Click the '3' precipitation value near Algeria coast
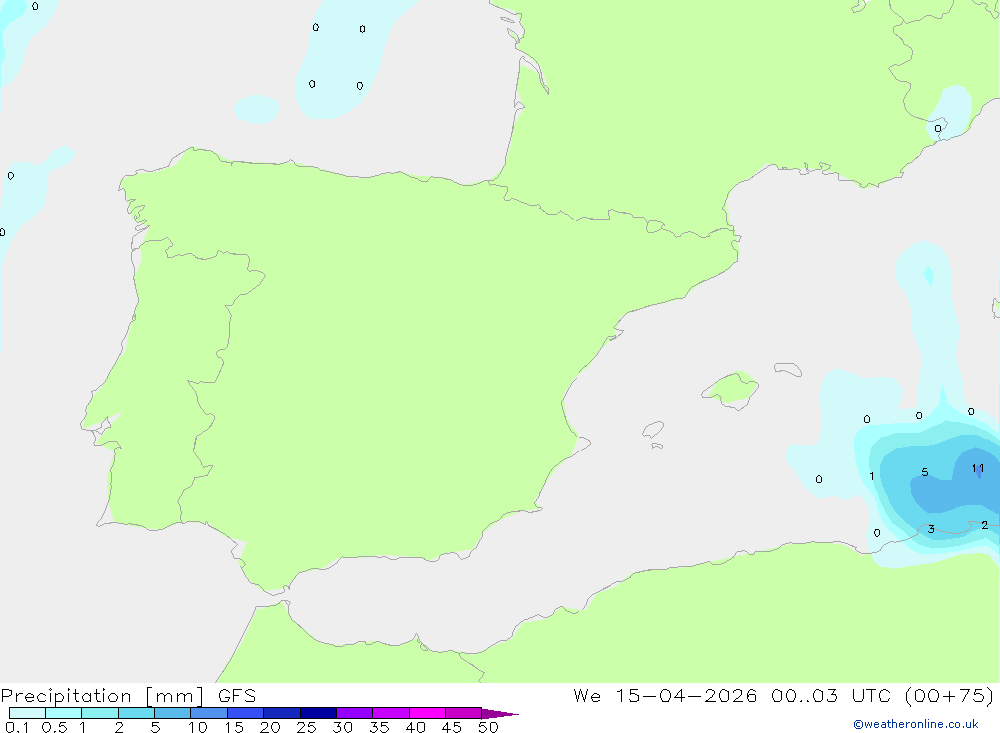This screenshot has height=733, width=1000. pyautogui.click(x=931, y=529)
